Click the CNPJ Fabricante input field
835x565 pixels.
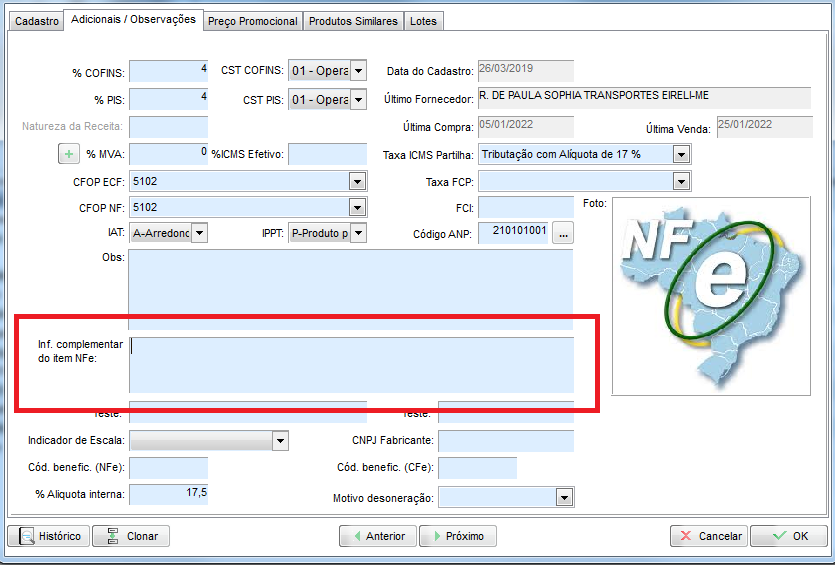pyautogui.click(x=505, y=441)
